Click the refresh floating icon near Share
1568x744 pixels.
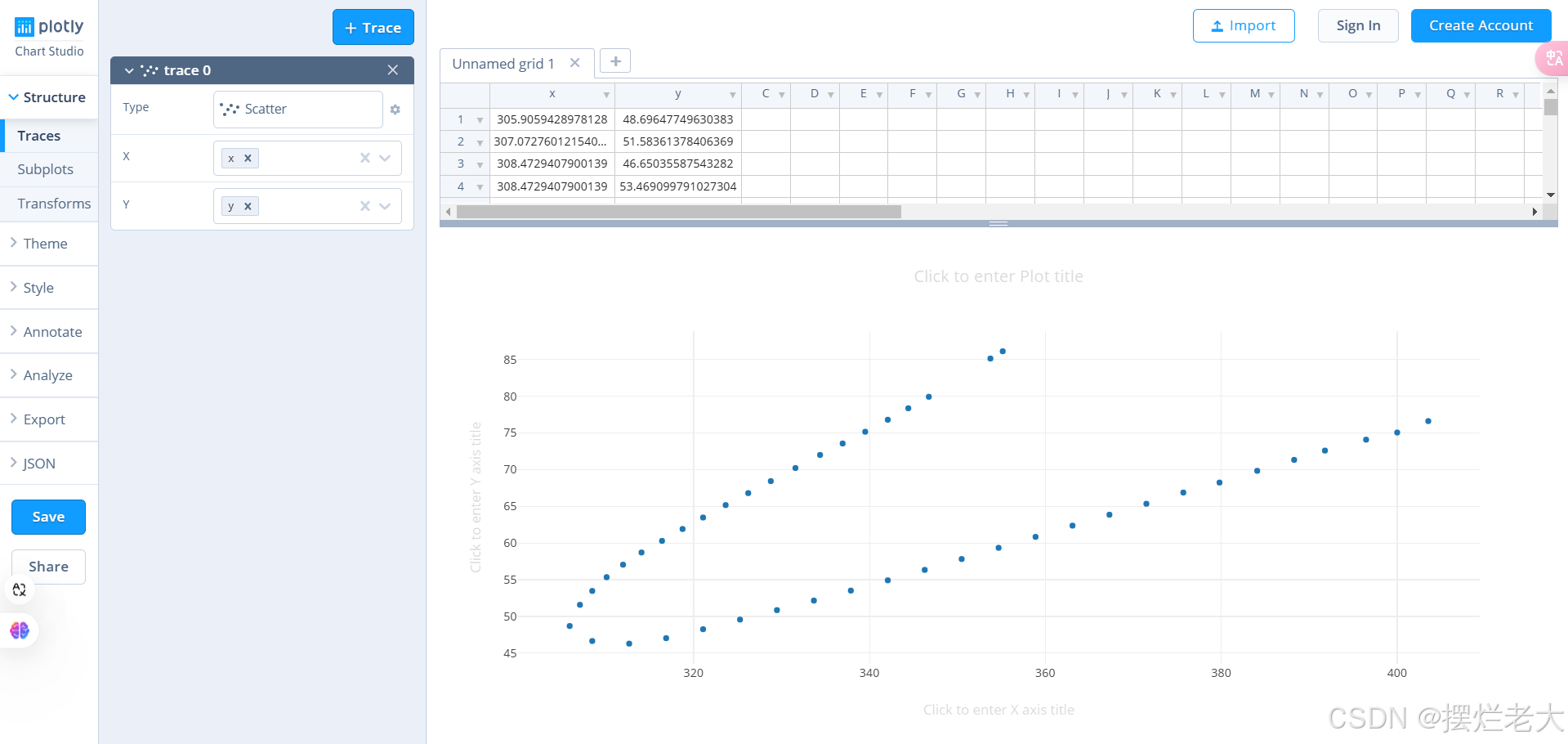[20, 589]
